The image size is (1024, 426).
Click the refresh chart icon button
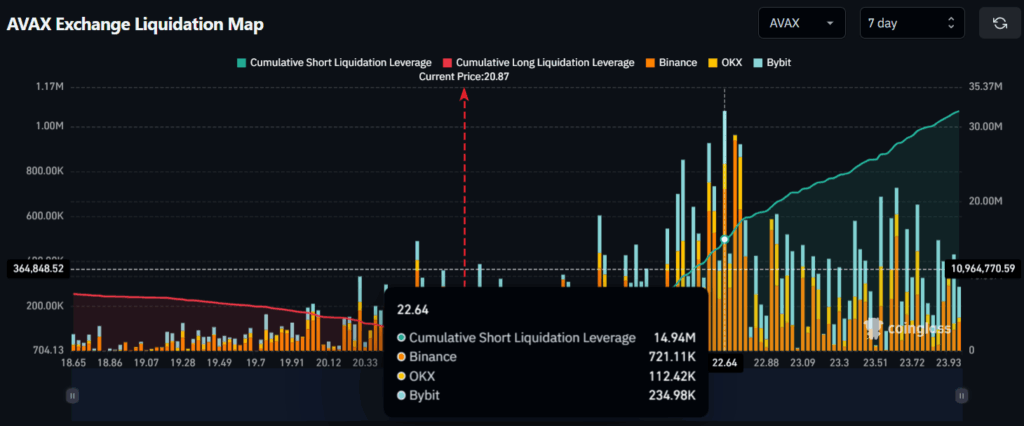[999, 24]
